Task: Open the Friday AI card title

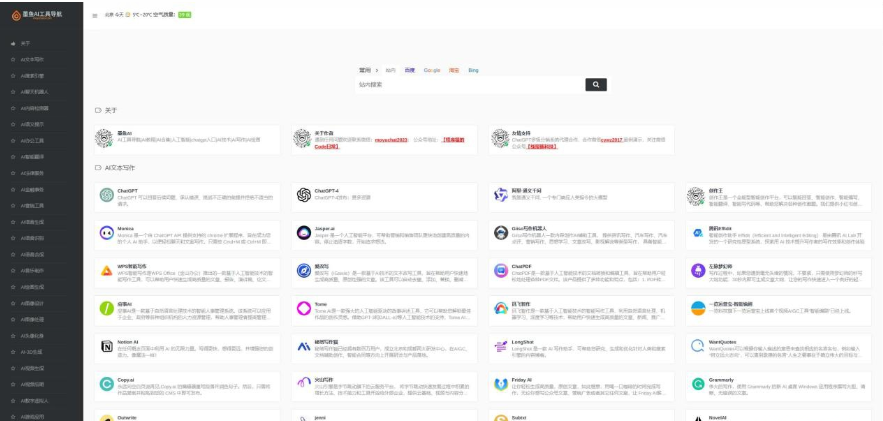Action: pyautogui.click(x=521, y=380)
